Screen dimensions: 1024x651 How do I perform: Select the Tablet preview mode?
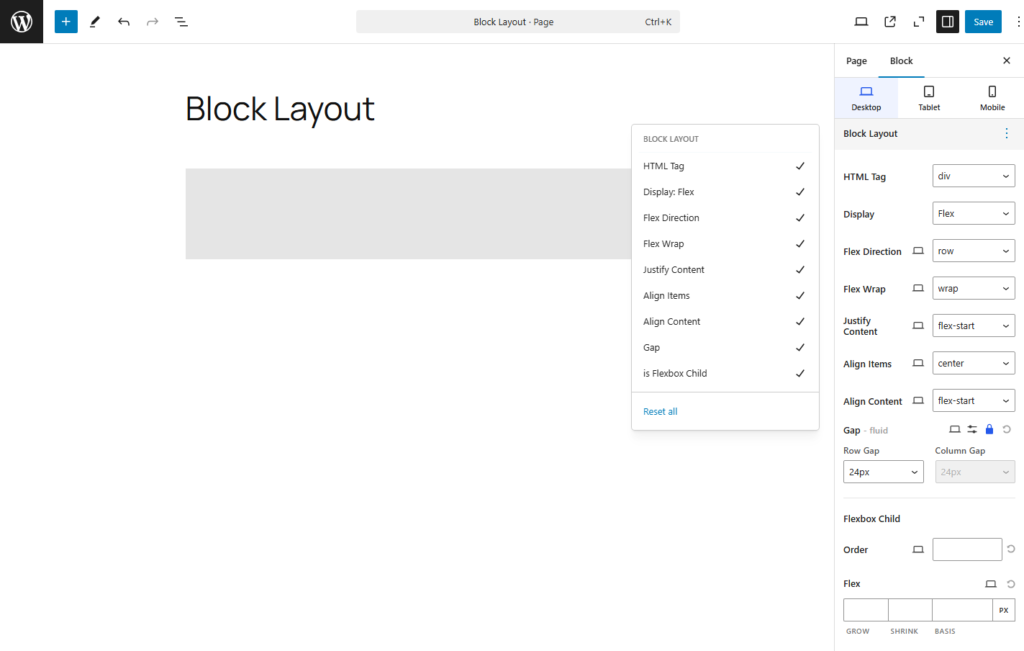tap(928, 97)
